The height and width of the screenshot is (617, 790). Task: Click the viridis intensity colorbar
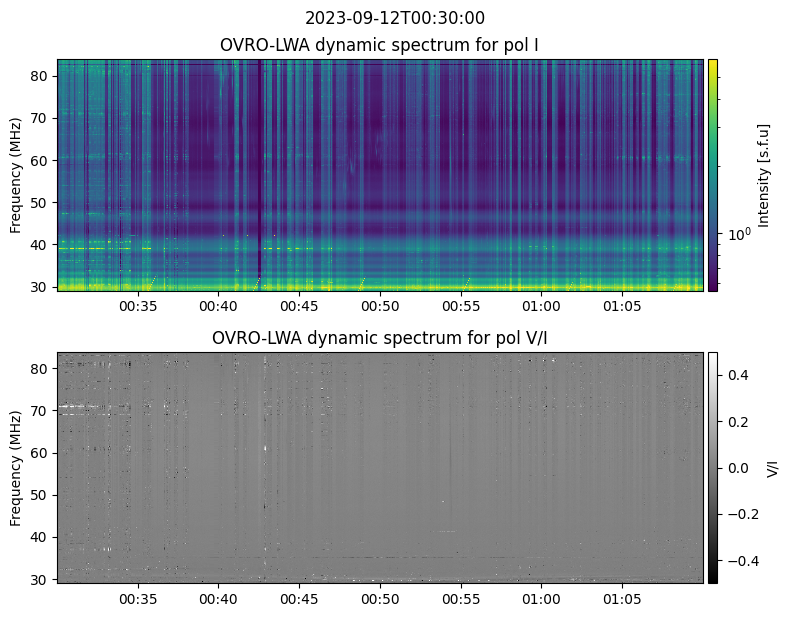(713, 174)
